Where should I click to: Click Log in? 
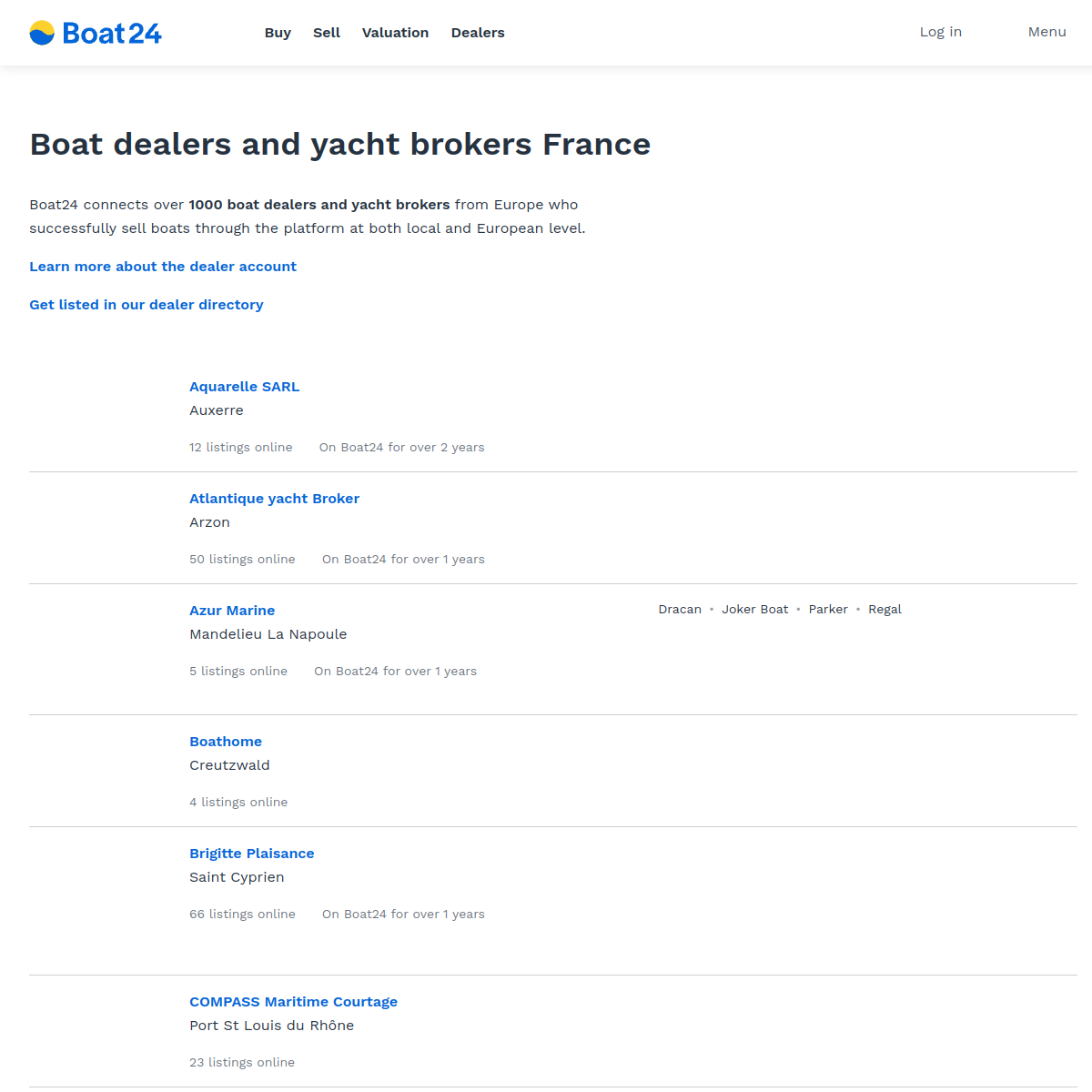[x=940, y=32]
